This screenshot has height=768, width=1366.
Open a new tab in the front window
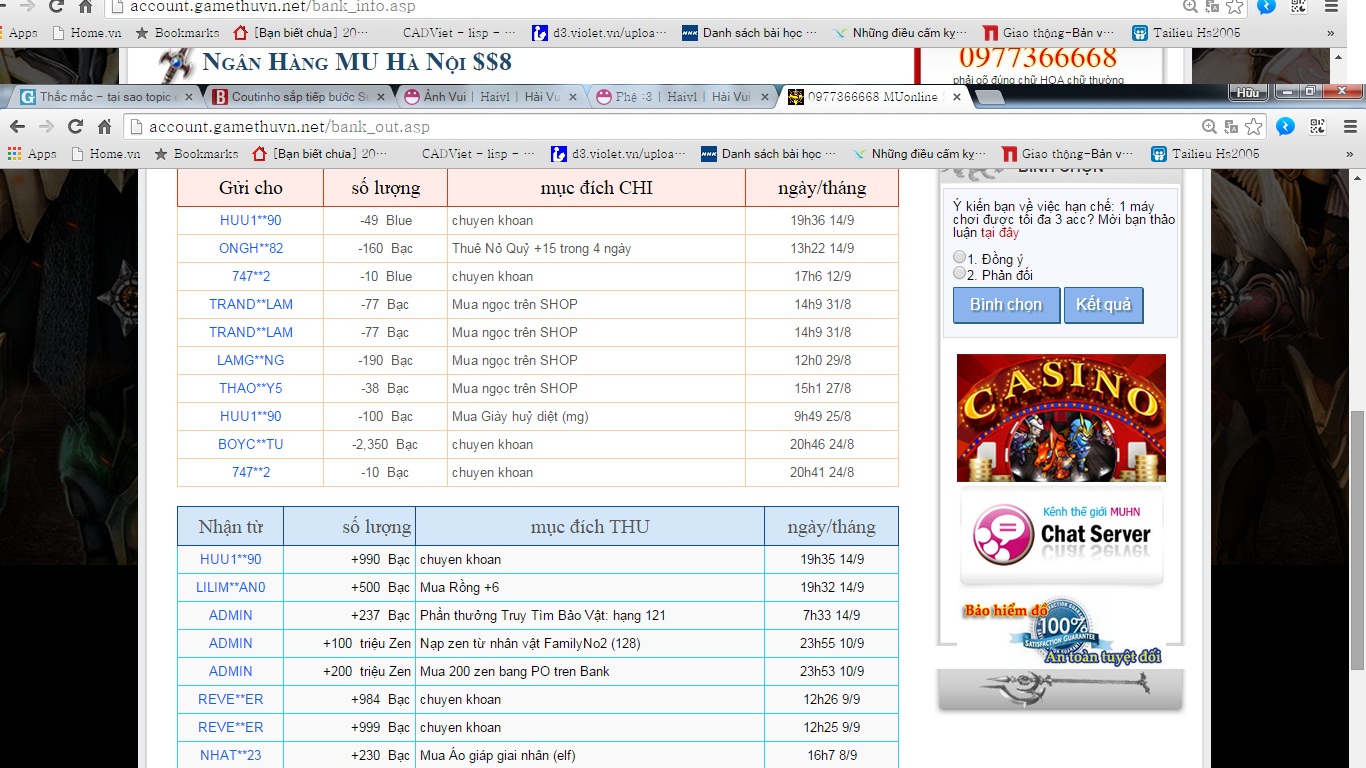point(989,97)
